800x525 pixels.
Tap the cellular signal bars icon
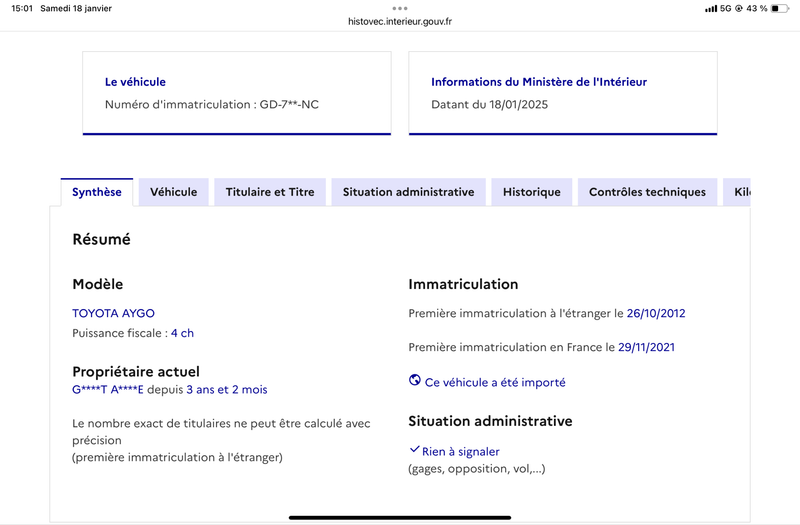pyautogui.click(x=711, y=9)
